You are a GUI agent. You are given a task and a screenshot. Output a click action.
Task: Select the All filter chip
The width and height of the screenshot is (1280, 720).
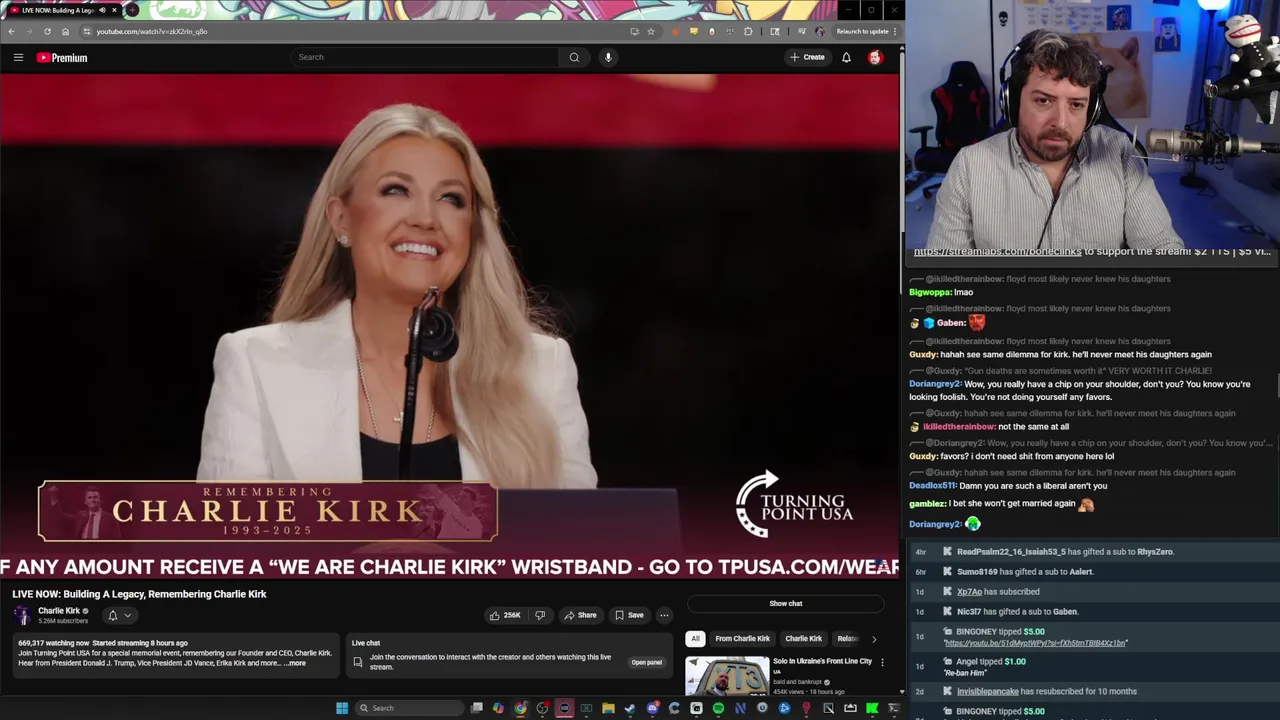pyautogui.click(x=695, y=638)
